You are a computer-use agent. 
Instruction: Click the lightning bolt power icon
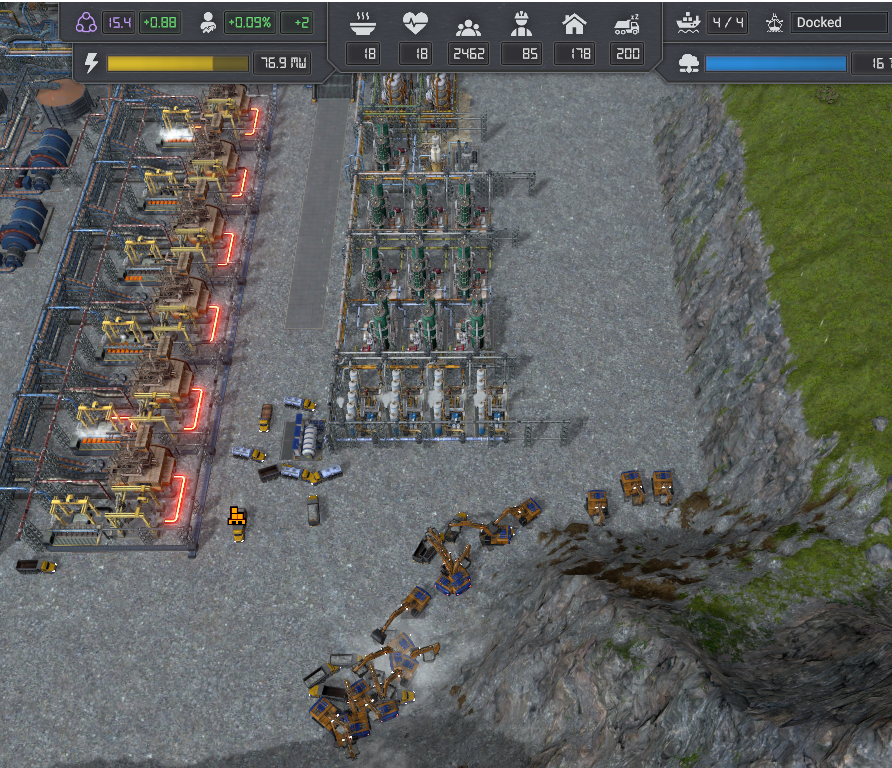[91, 63]
